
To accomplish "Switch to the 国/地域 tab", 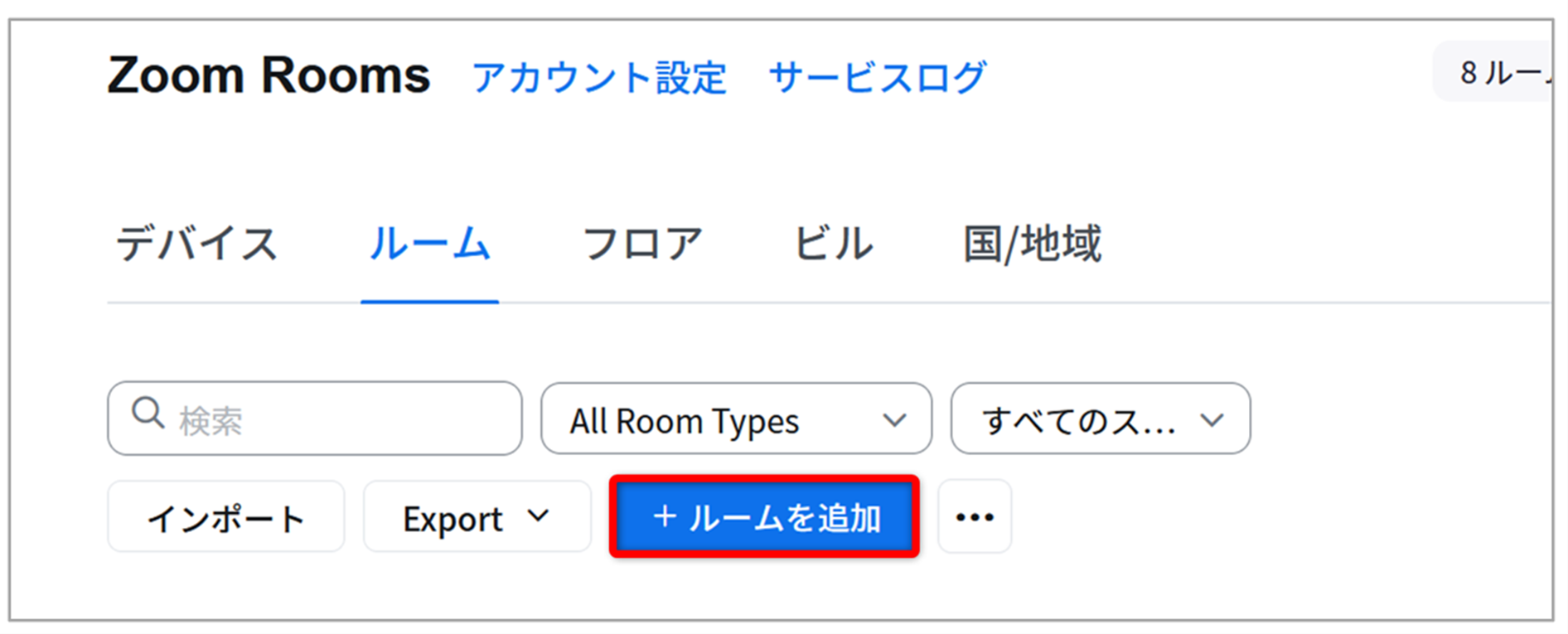I will pyautogui.click(x=1032, y=244).
